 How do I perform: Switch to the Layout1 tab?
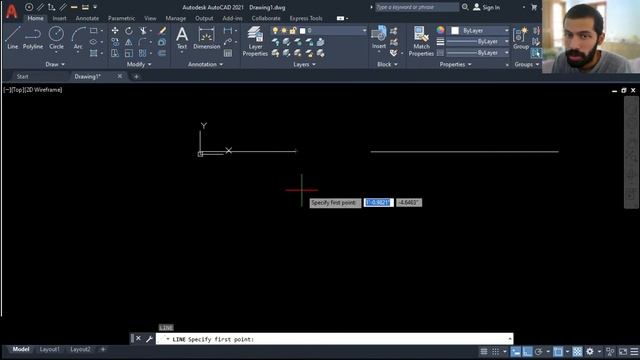[x=49, y=349]
